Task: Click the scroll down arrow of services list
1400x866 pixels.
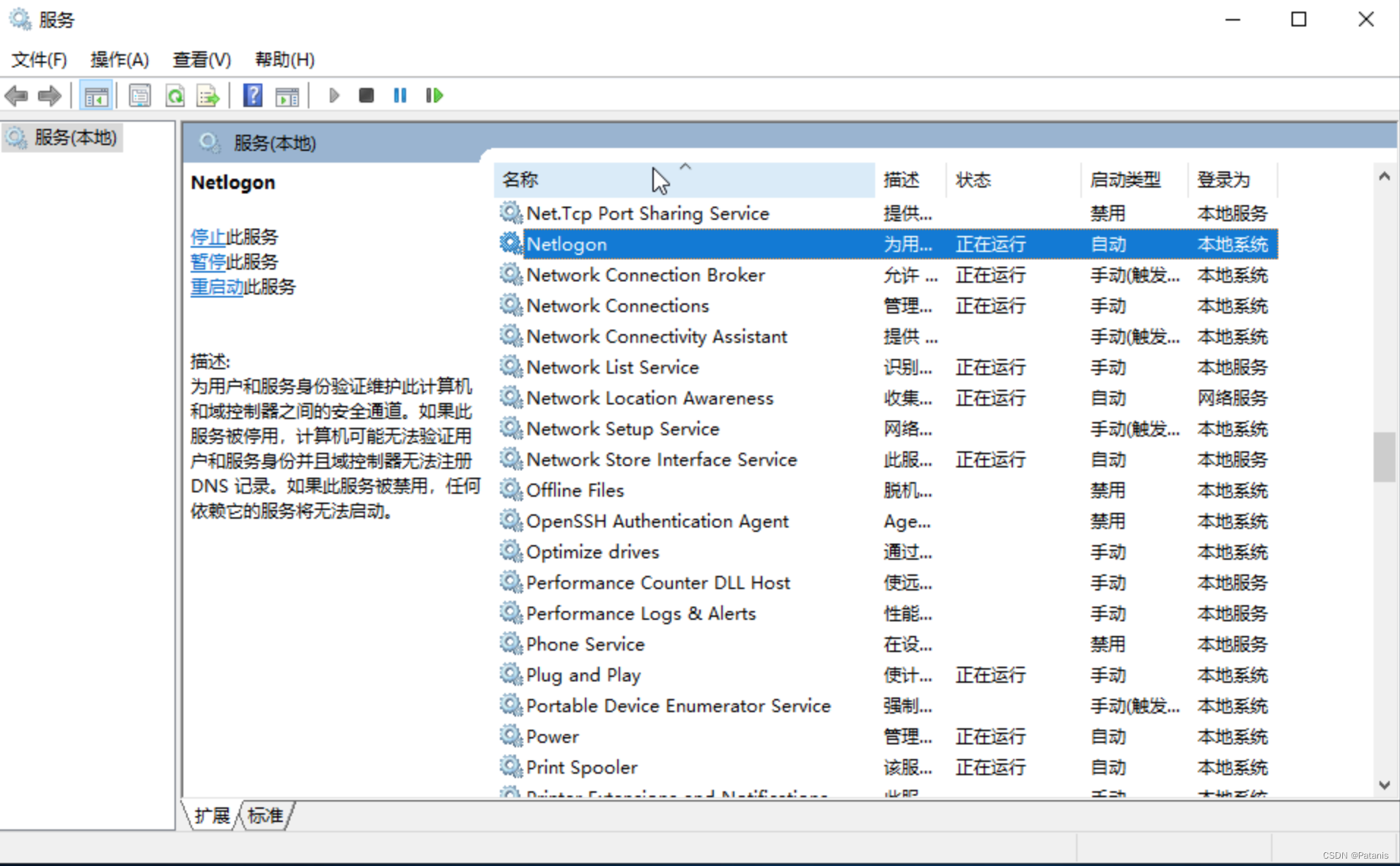Action: click(x=1384, y=785)
